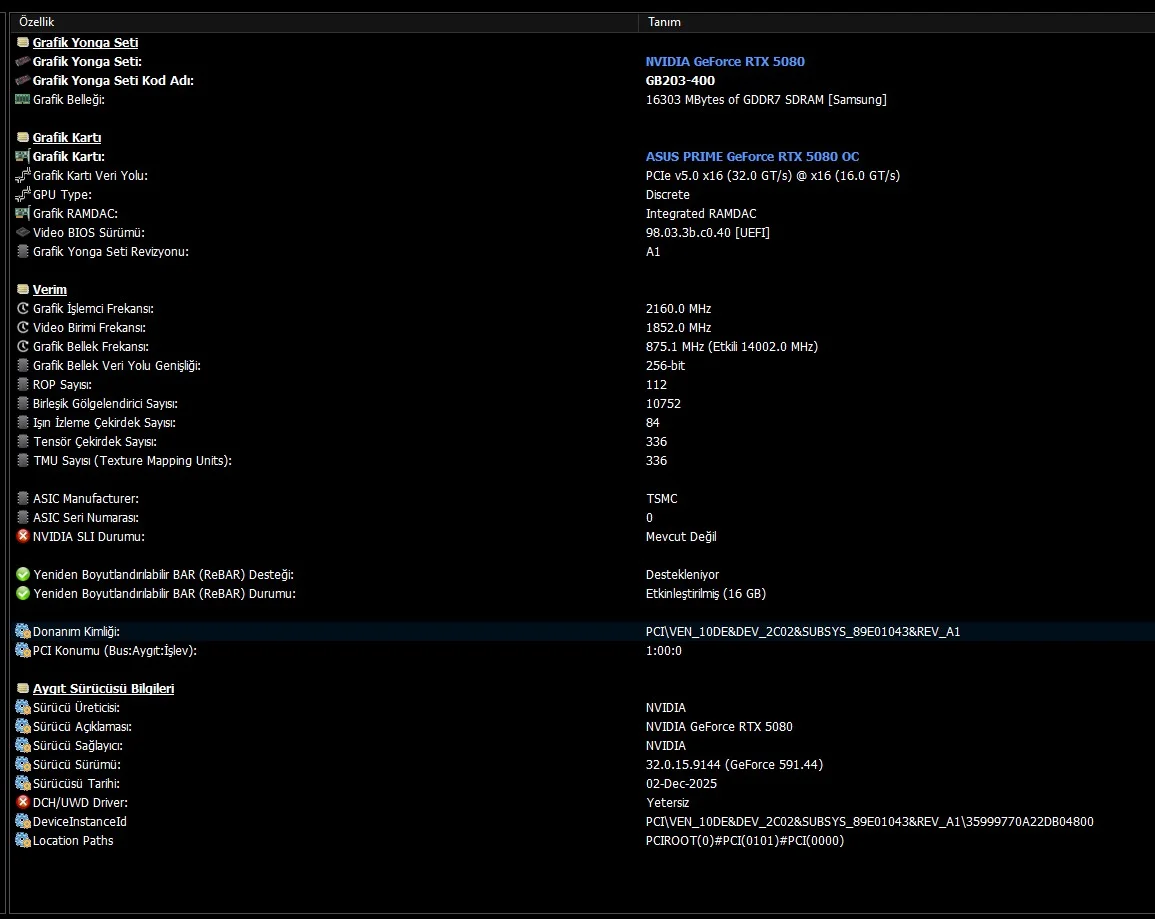1155x919 pixels.
Task: Open the blue NVIDIA GeForce RTX 5080 chipset link
Action: point(725,62)
